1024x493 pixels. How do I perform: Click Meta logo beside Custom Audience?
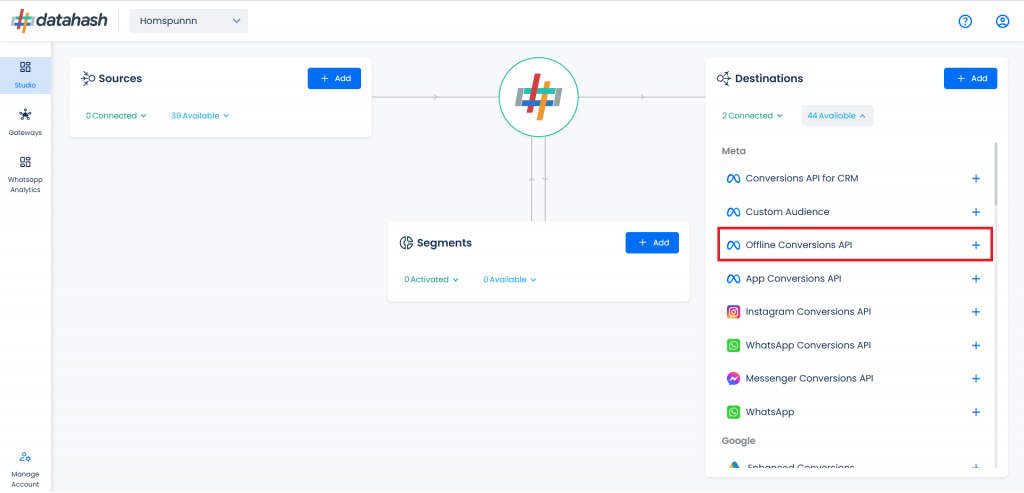[x=733, y=212]
